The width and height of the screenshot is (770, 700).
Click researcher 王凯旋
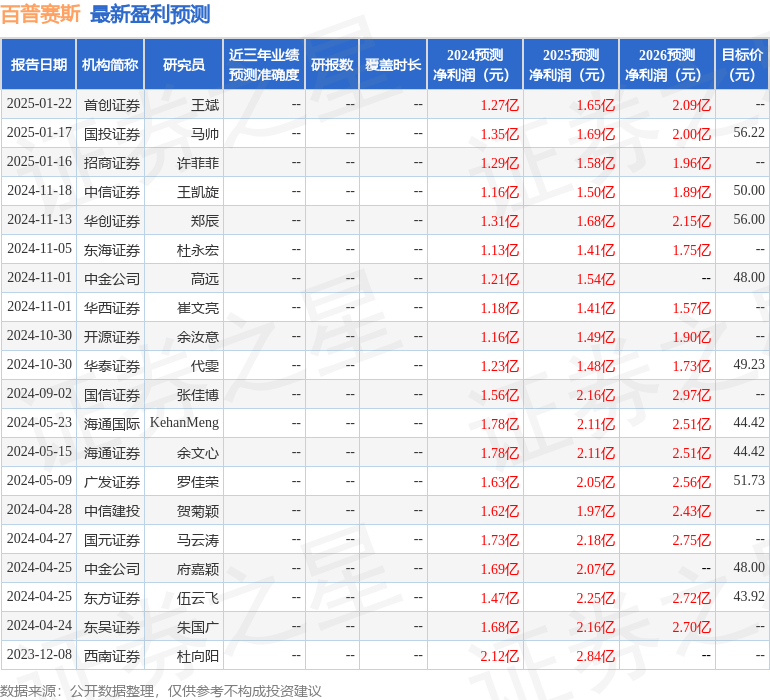(198, 192)
